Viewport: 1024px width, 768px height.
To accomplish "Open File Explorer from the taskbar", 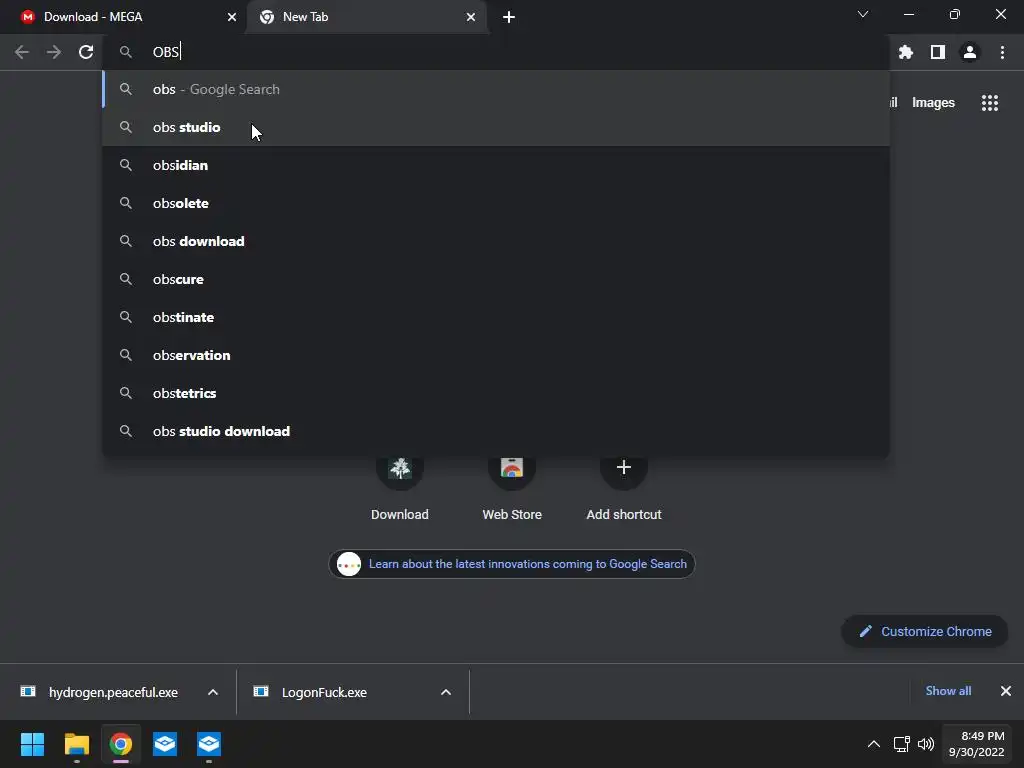I will [76, 744].
